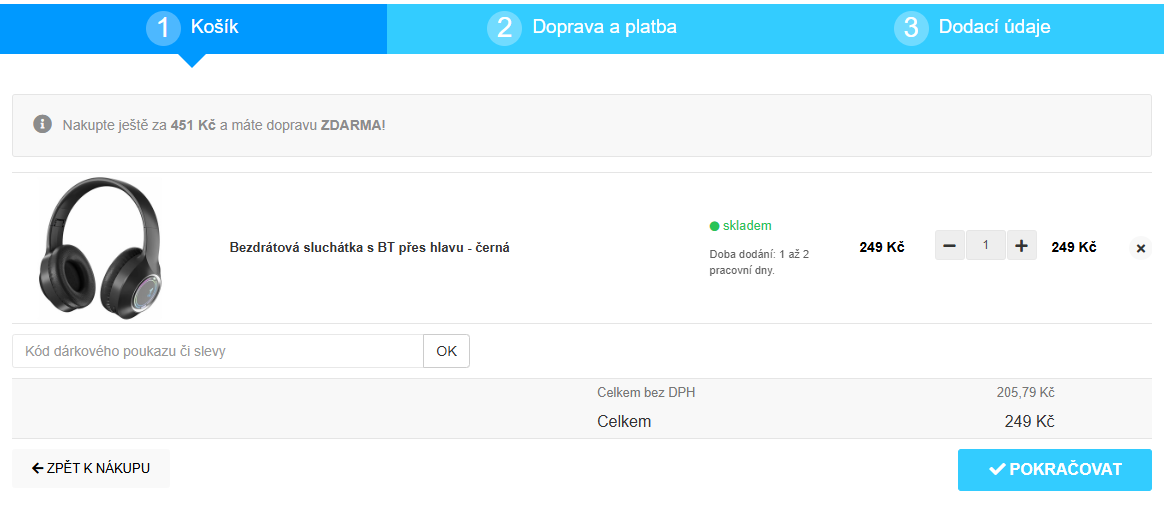Click the step 3 number circle
Viewport: 1164px width, 510px height.
coord(910,28)
